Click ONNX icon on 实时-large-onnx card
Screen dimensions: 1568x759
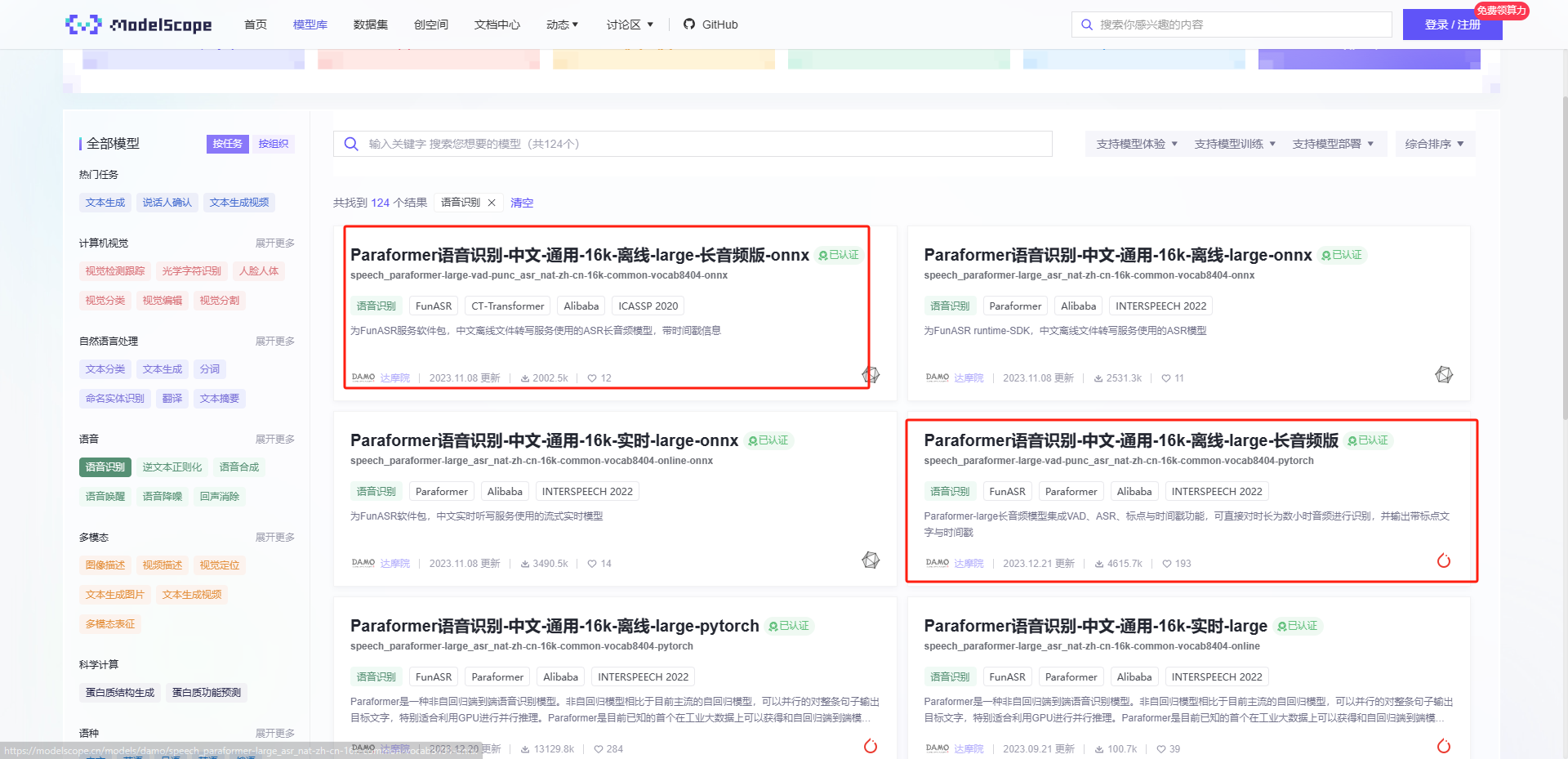click(871, 560)
